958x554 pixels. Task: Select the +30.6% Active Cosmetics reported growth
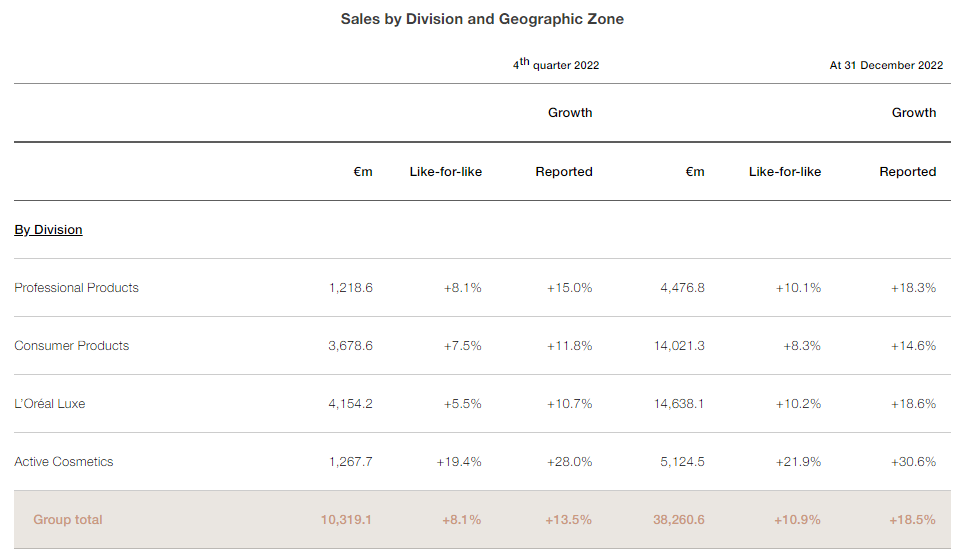tap(913, 462)
